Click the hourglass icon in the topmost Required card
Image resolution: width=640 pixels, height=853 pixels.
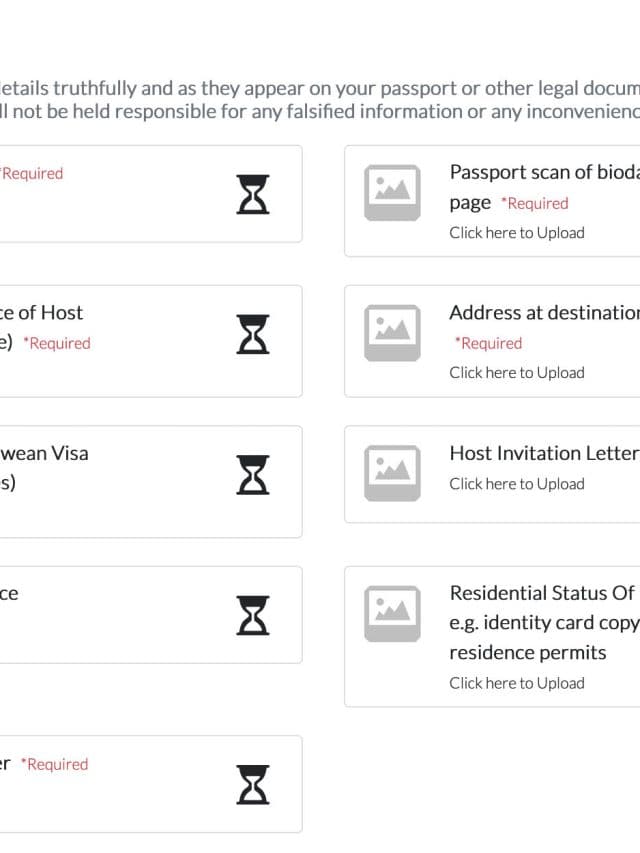(253, 194)
